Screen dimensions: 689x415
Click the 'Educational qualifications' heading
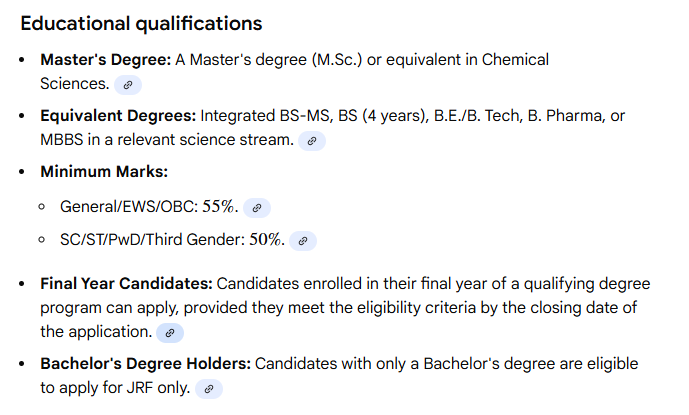coord(141,23)
